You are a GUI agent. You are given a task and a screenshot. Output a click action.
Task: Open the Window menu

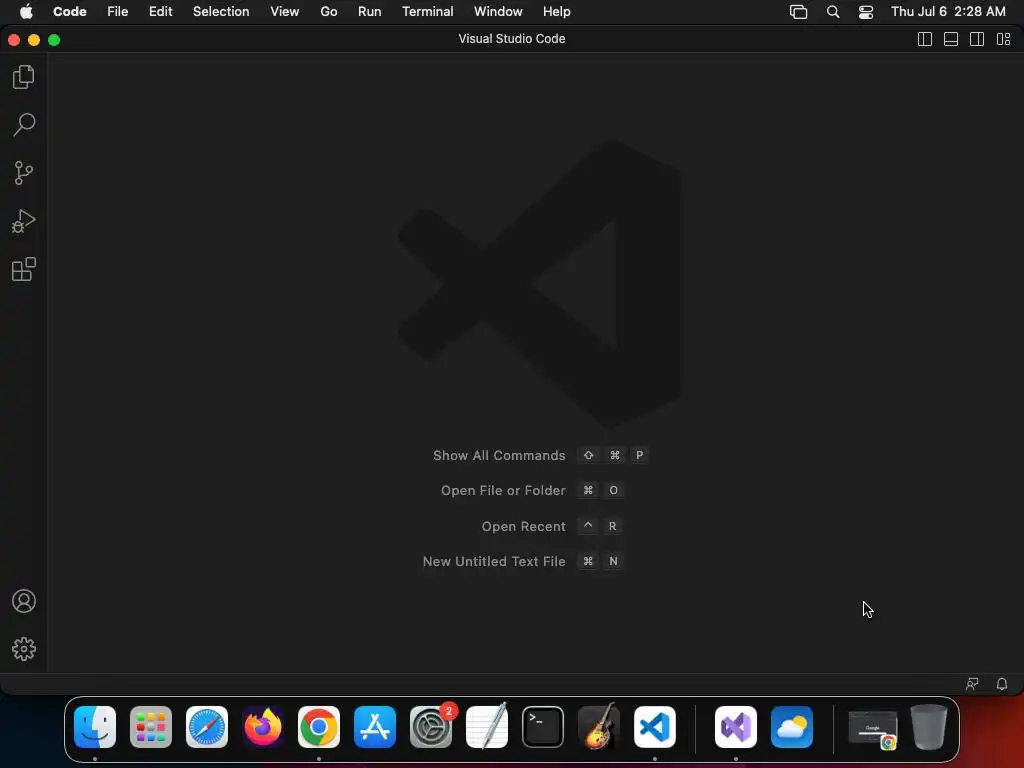point(498,12)
